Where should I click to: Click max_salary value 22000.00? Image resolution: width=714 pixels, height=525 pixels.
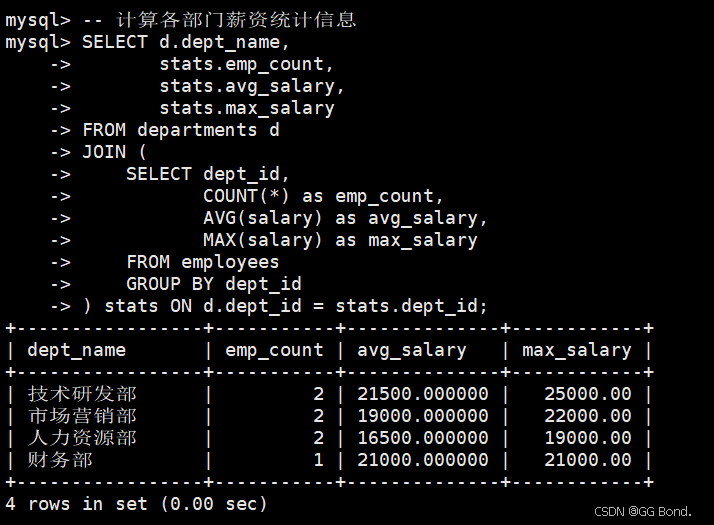point(587,416)
